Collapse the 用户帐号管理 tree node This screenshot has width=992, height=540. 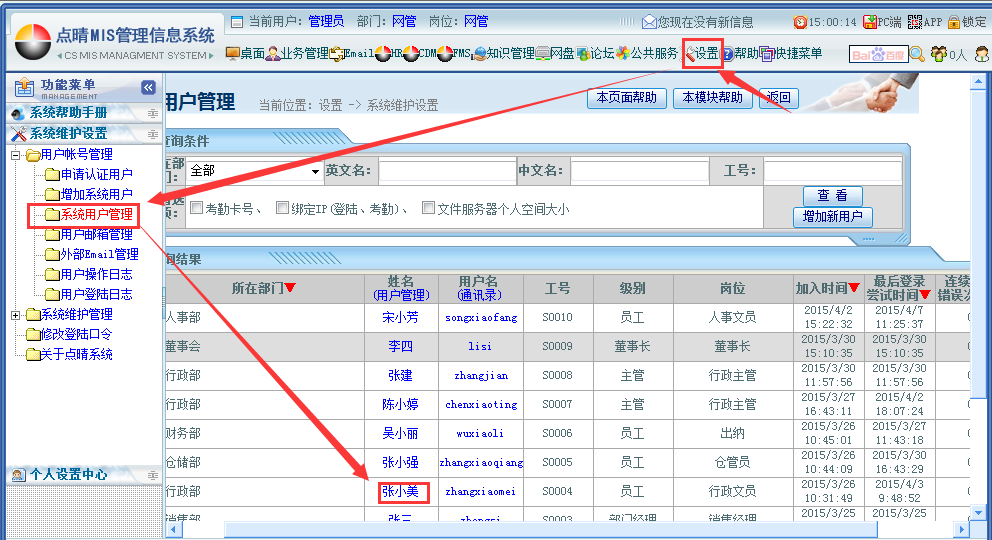(x=16, y=155)
